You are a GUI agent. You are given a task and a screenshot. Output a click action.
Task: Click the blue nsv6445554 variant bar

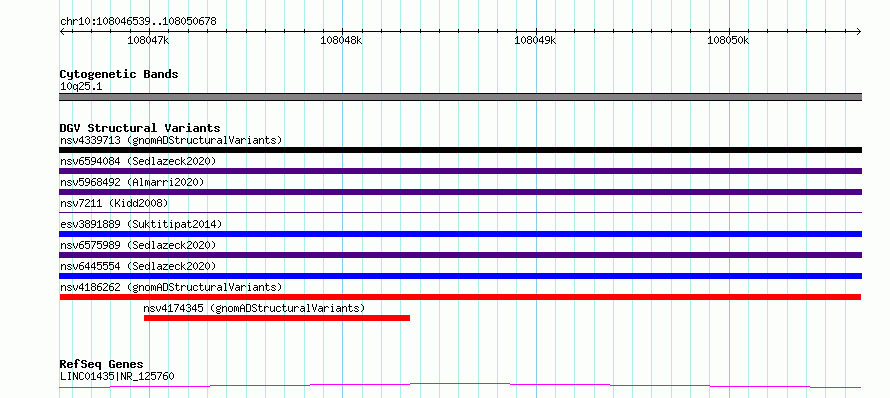pos(460,276)
